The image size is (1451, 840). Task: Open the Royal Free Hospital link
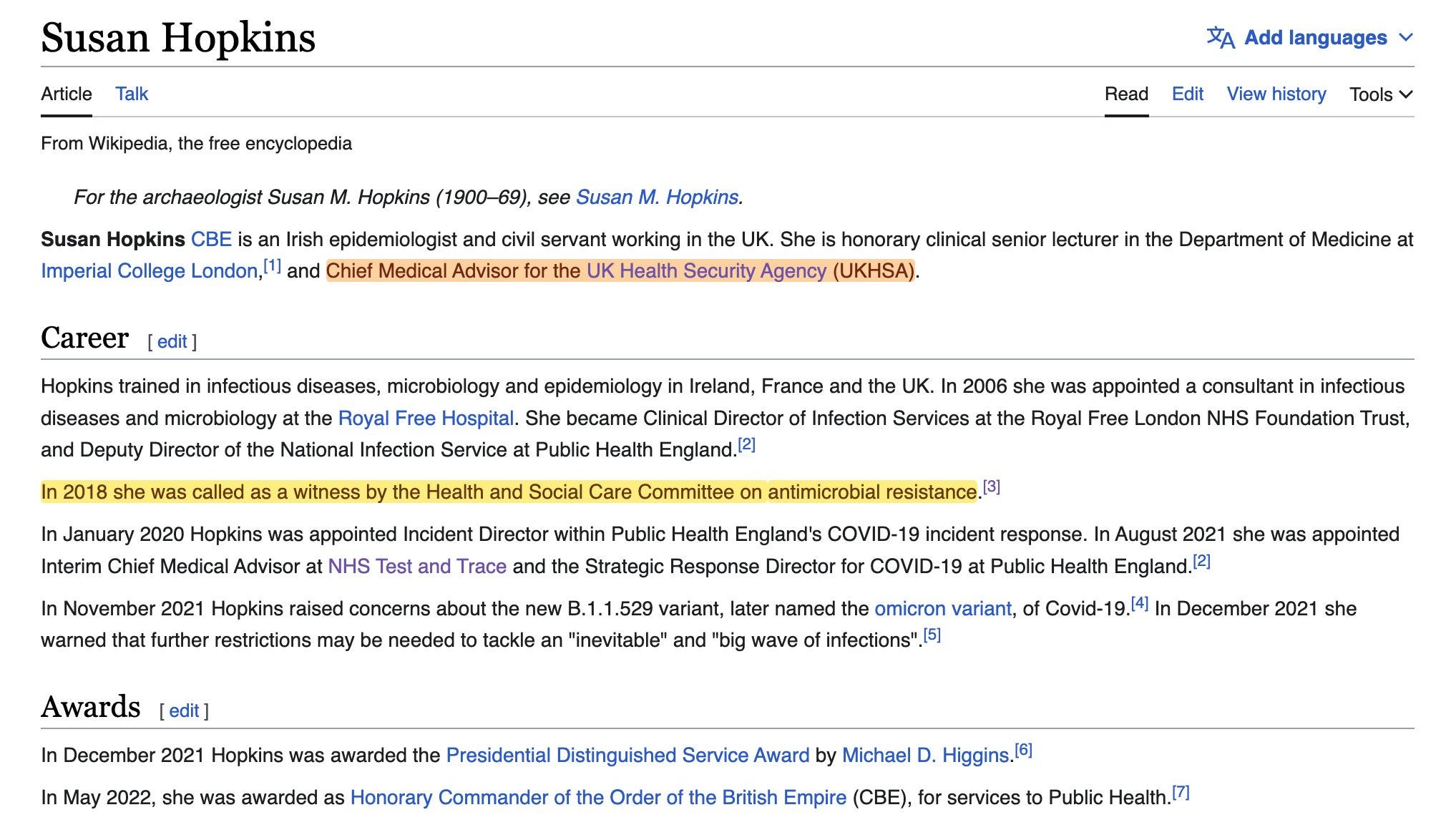pos(426,418)
